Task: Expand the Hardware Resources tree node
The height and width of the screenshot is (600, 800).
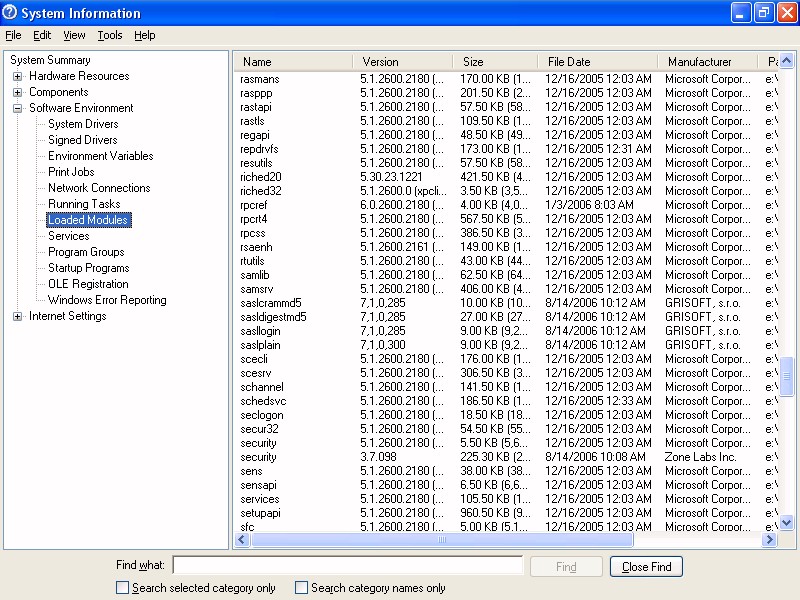Action: (x=18, y=76)
